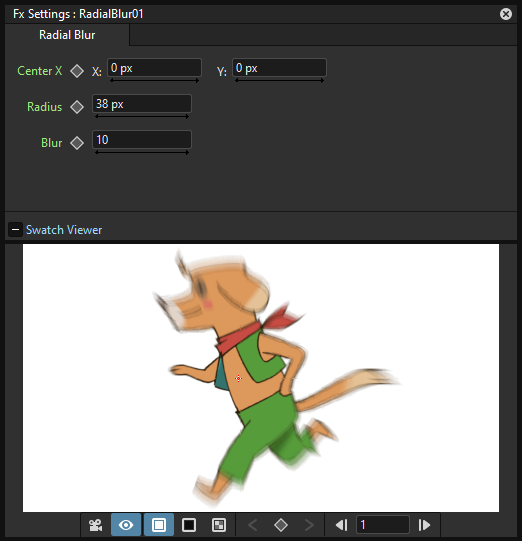Click the Center X value field
The width and height of the screenshot is (522, 541).
click(x=154, y=68)
